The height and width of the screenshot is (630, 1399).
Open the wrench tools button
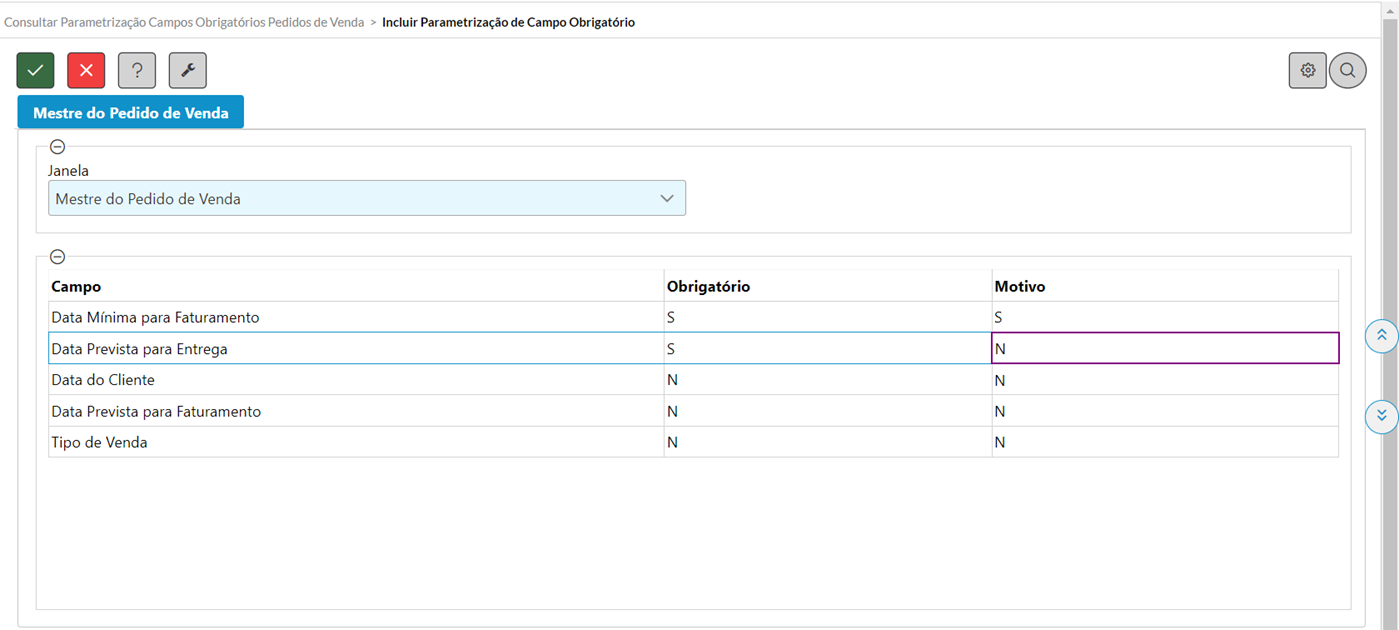(188, 70)
